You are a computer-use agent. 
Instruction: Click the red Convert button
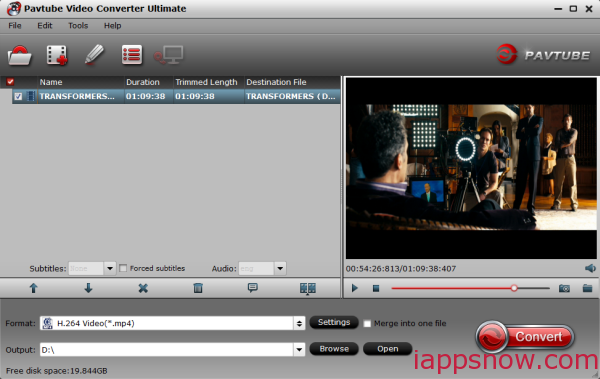(x=525, y=337)
